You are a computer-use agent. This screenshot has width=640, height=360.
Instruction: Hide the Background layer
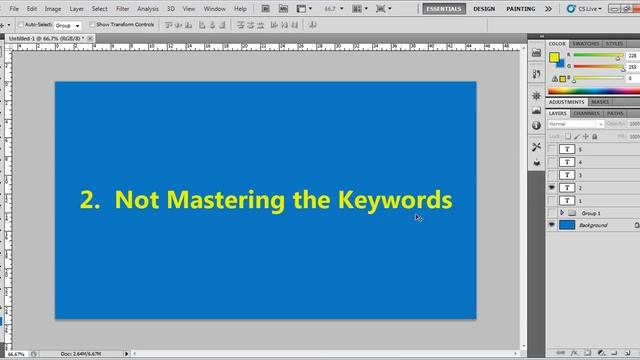[552, 225]
